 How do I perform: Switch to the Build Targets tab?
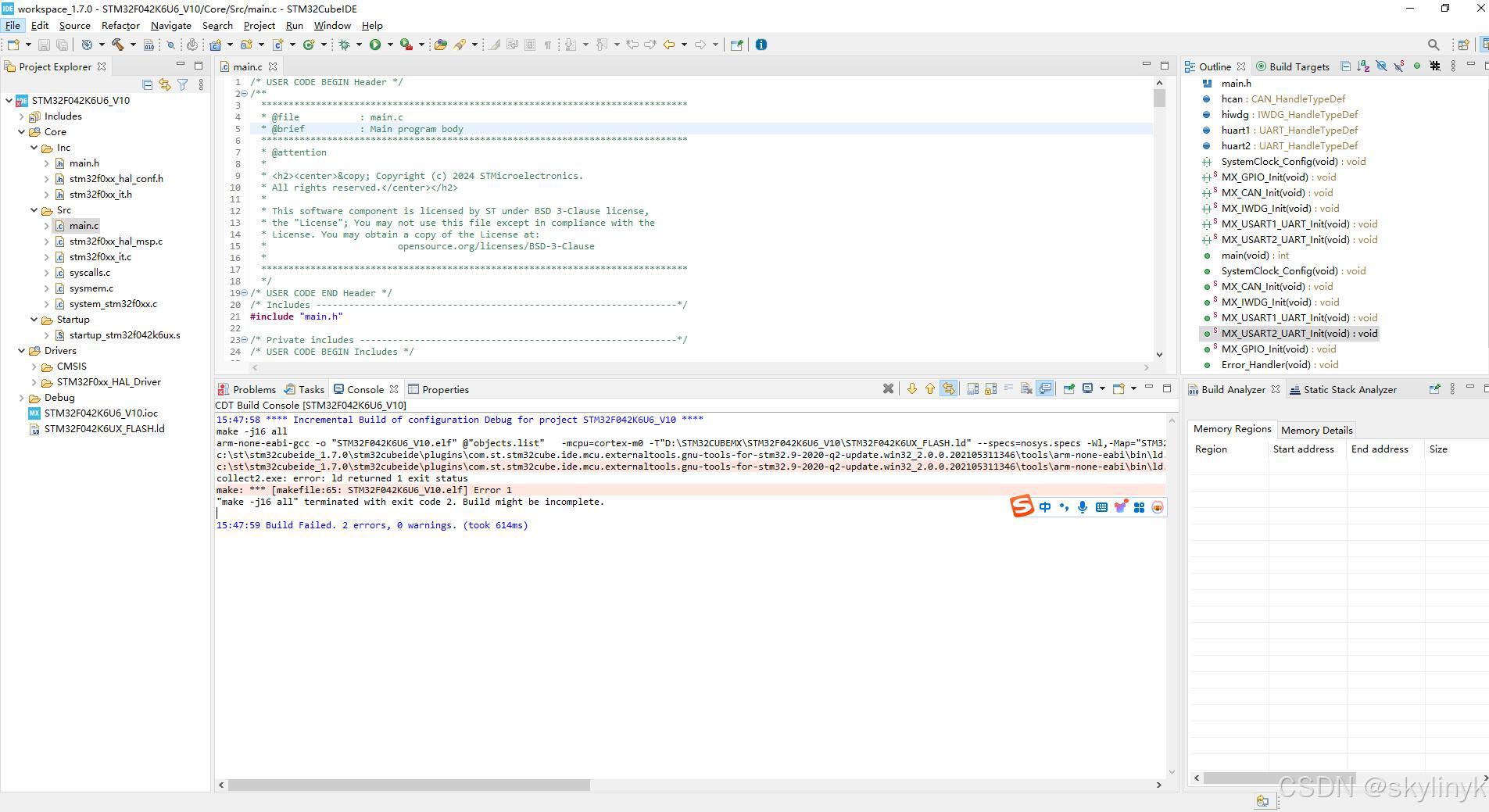click(x=1292, y=66)
